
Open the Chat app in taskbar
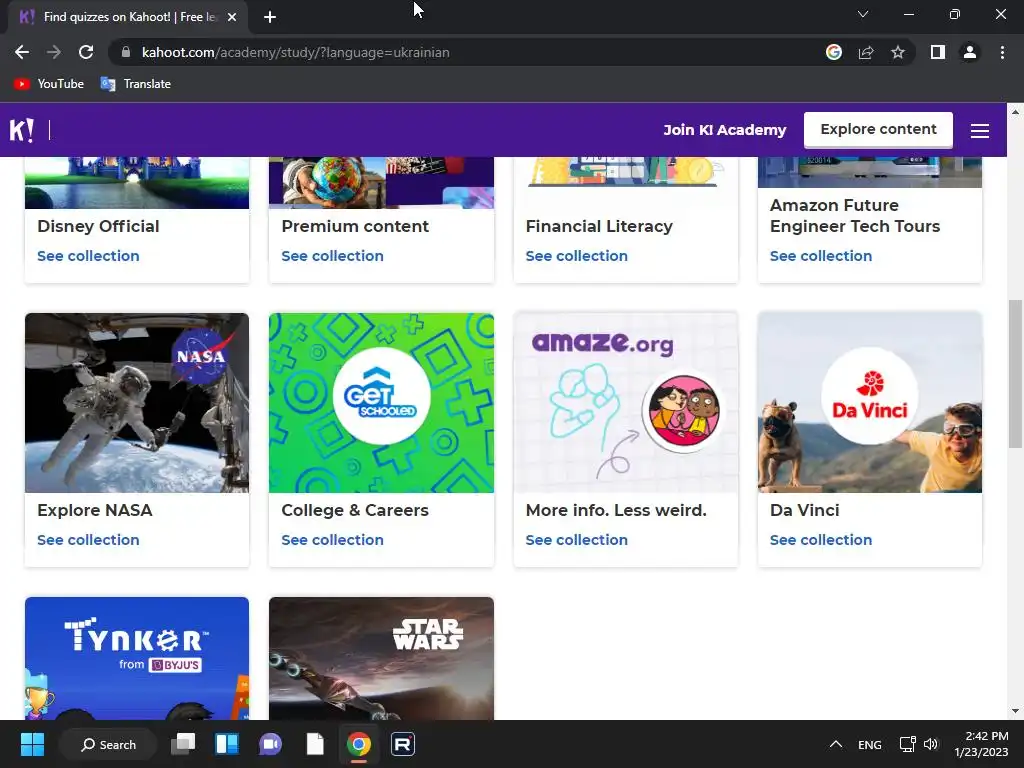click(x=271, y=744)
